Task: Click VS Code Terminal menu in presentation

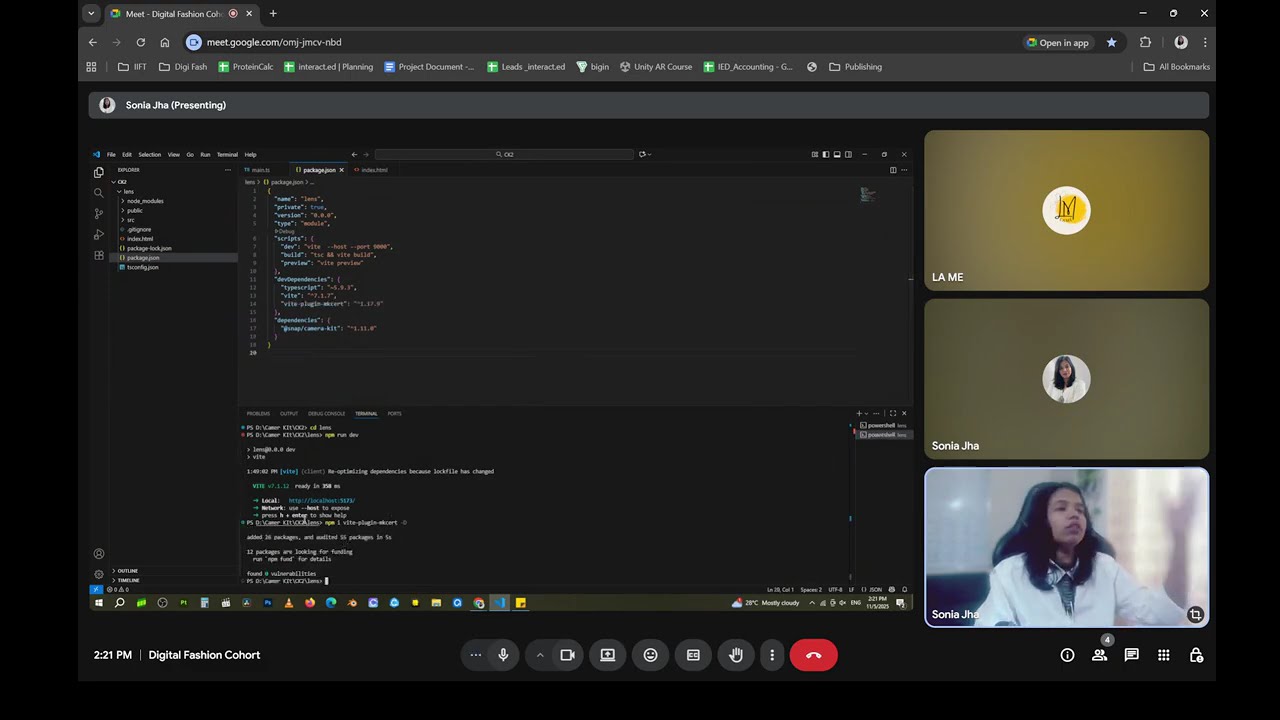Action: [227, 155]
